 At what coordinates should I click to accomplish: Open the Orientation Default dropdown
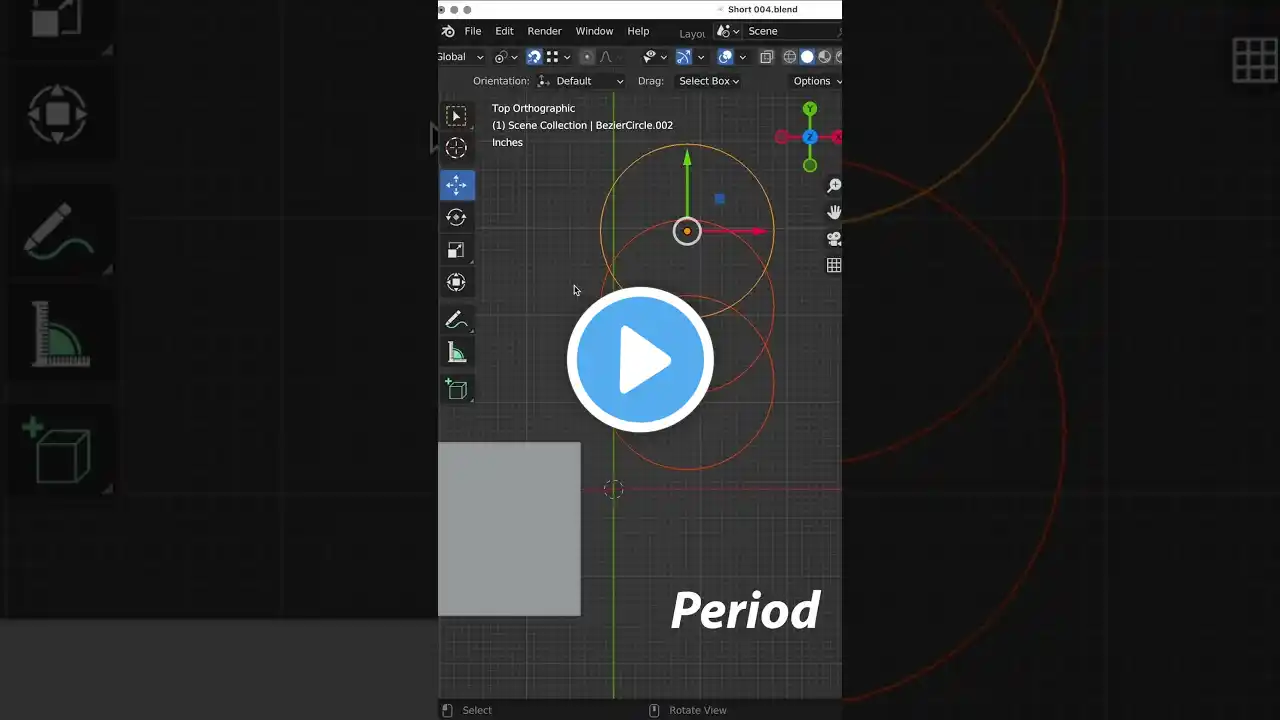pyautogui.click(x=580, y=81)
